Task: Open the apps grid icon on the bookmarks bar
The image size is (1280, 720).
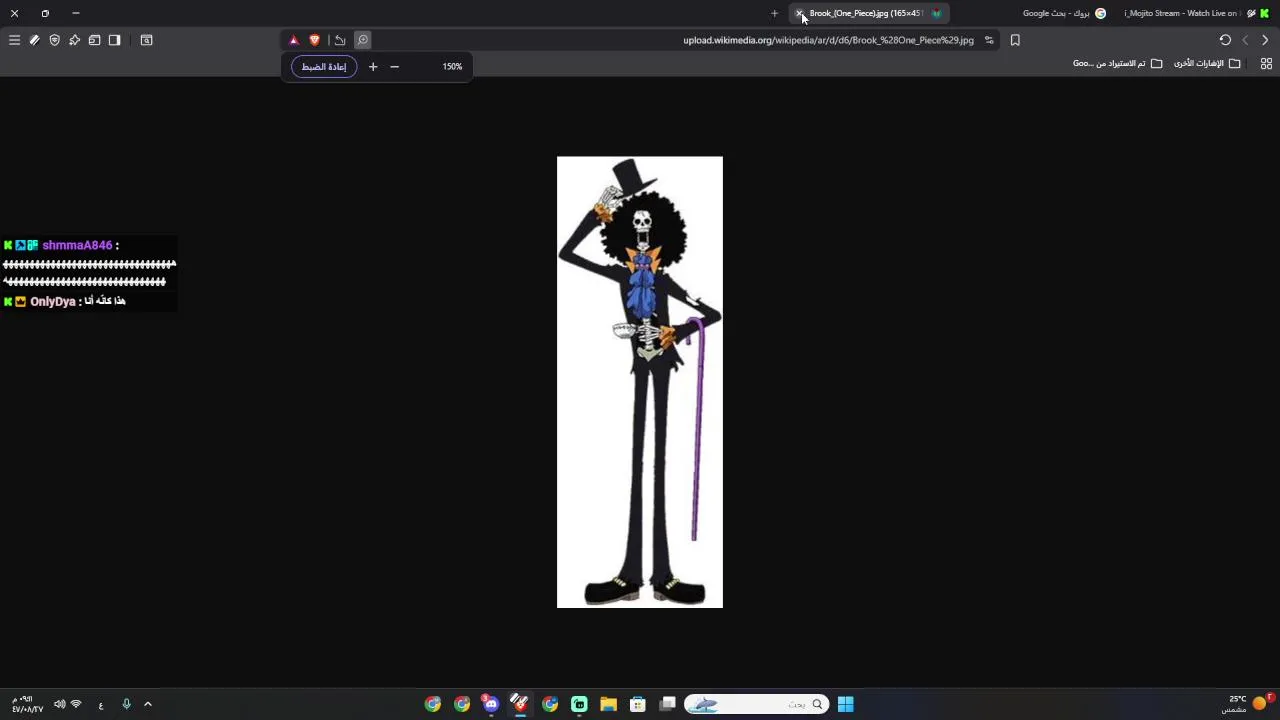Action: pos(1266,63)
